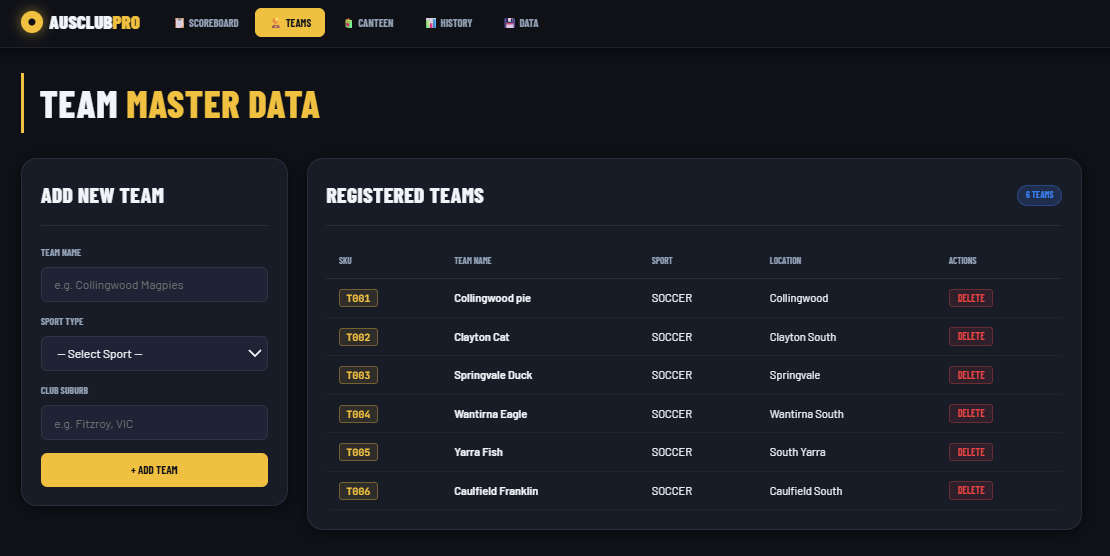Image resolution: width=1110 pixels, height=556 pixels.
Task: Click the T004 SKU badge
Action: coord(358,414)
